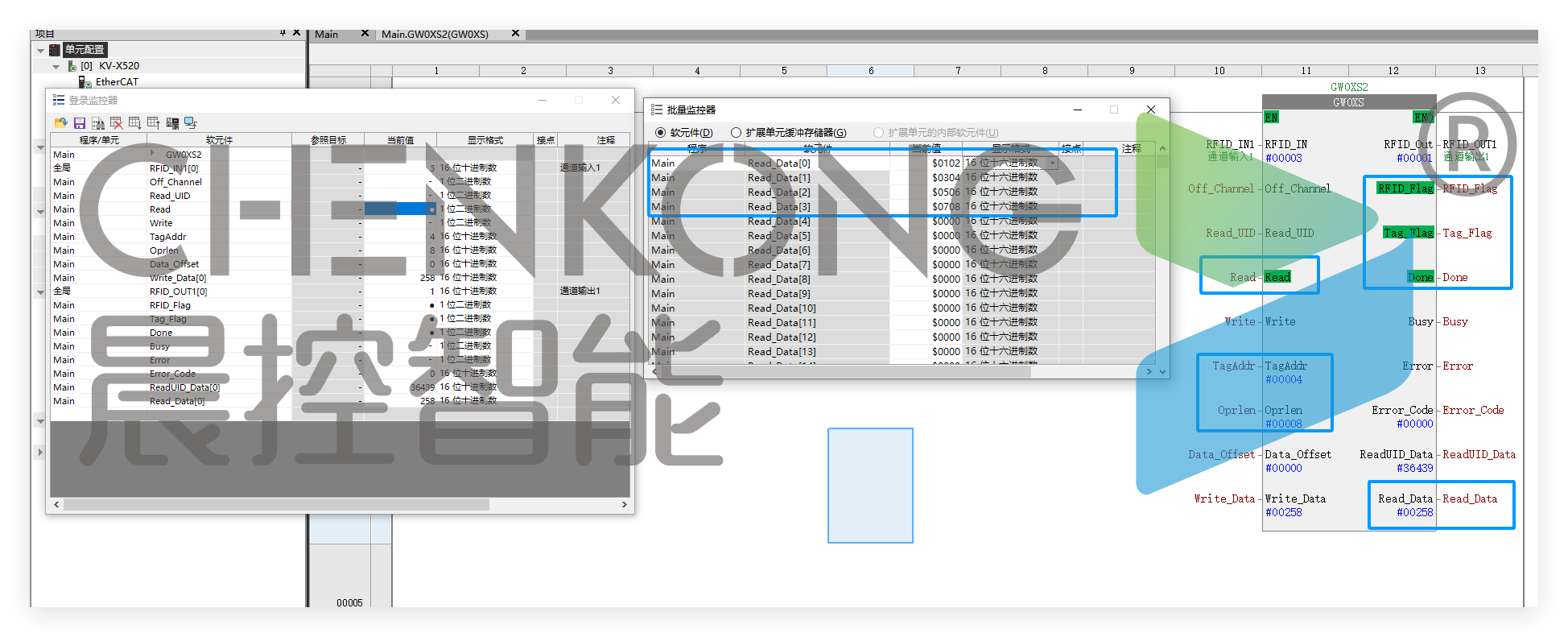The width and height of the screenshot is (1568, 637).
Task: Select the Read_Data[2] row in 批量监控器
Action: 902,192
